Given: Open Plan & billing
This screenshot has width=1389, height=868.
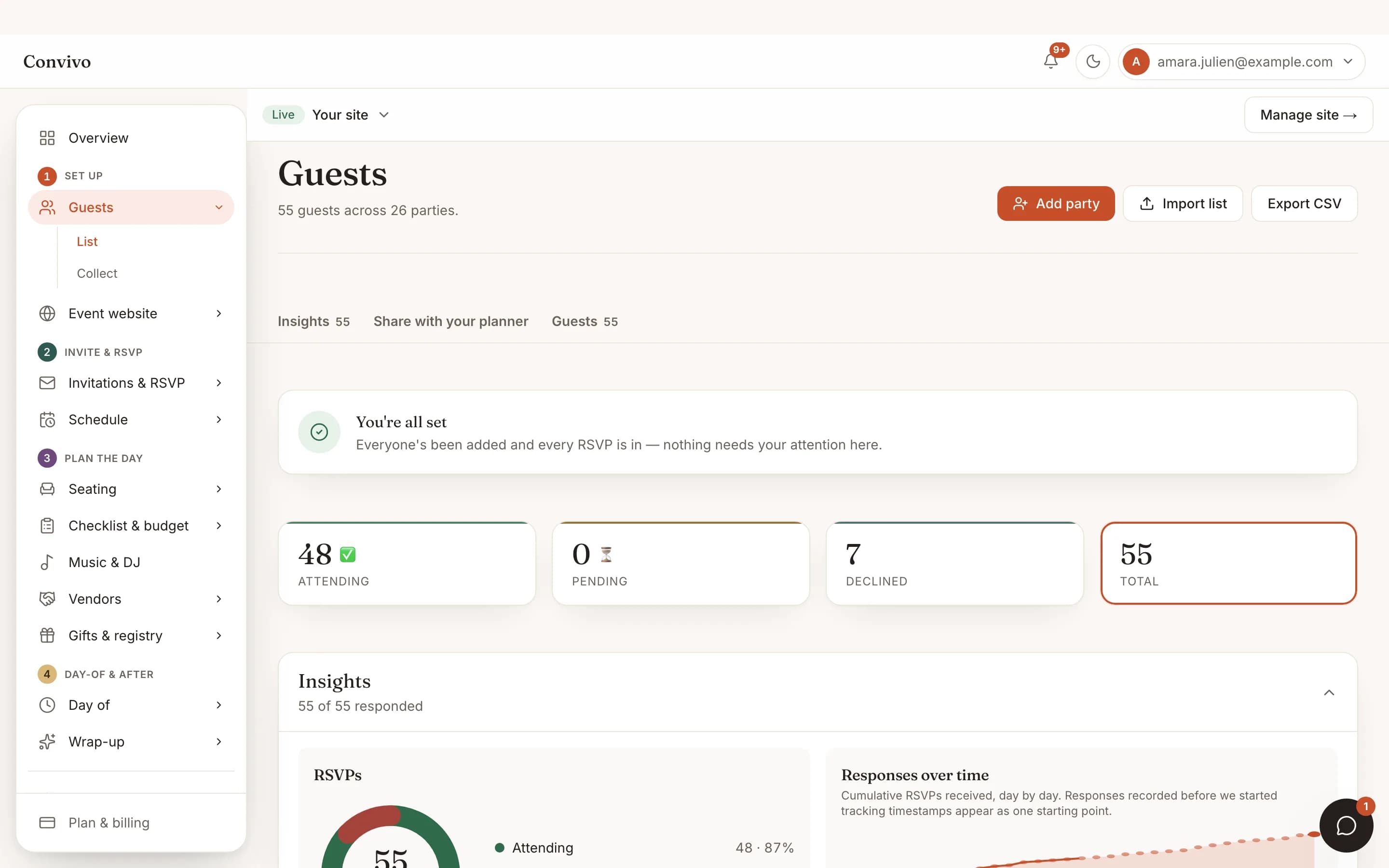Looking at the screenshot, I should [x=131, y=823].
